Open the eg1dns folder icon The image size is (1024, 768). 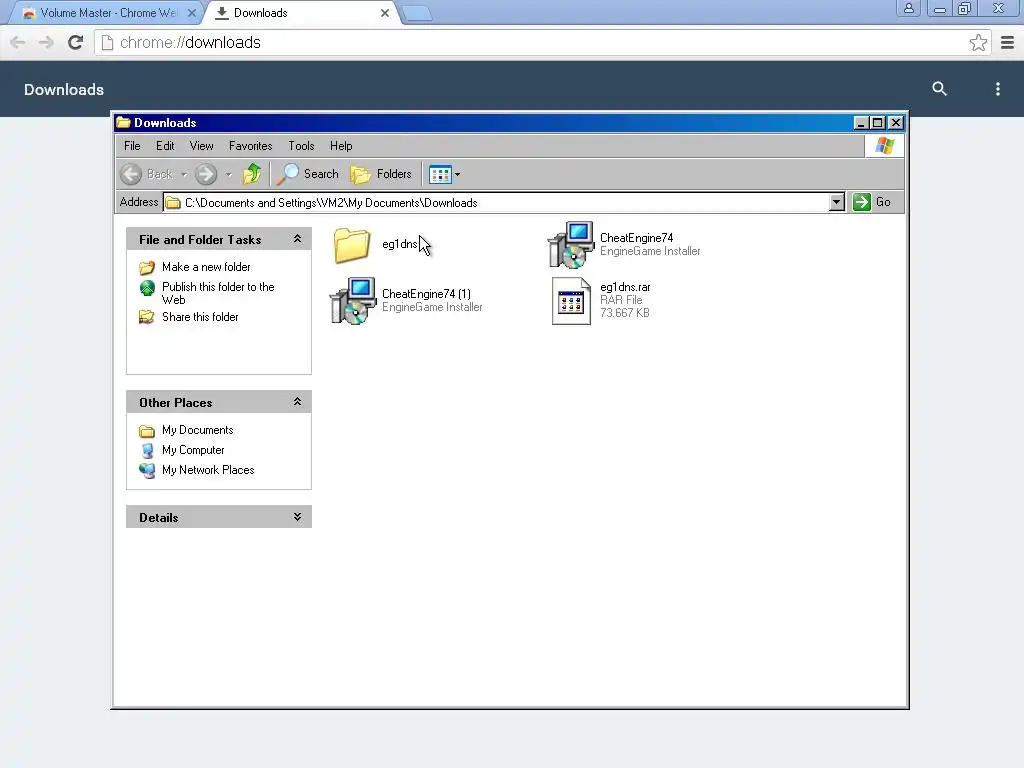pyautogui.click(x=352, y=245)
